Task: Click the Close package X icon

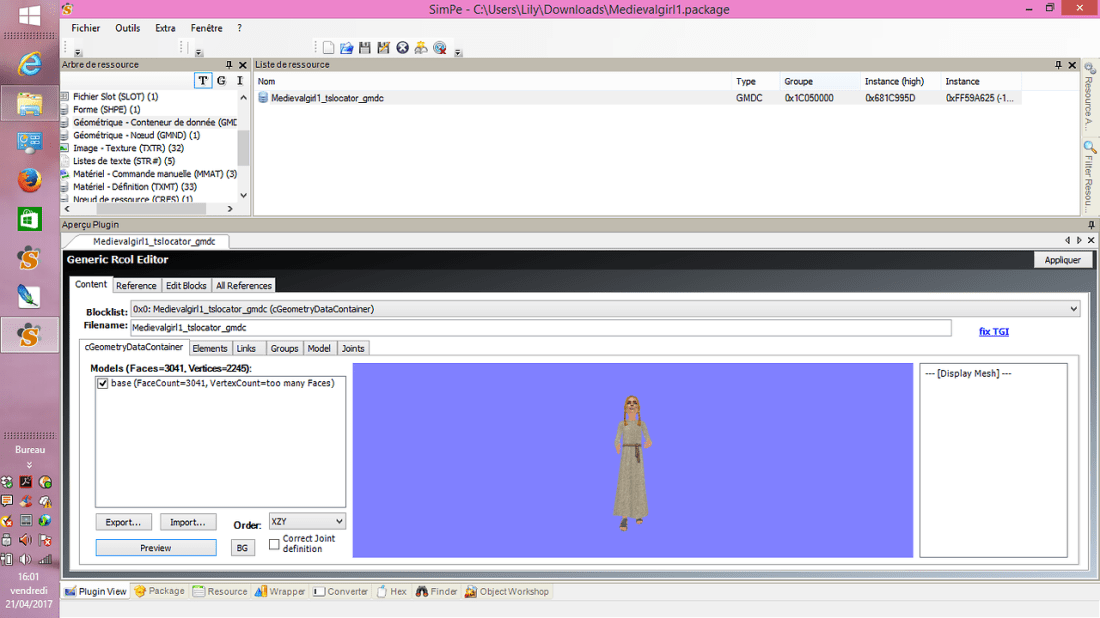Action: 402,48
